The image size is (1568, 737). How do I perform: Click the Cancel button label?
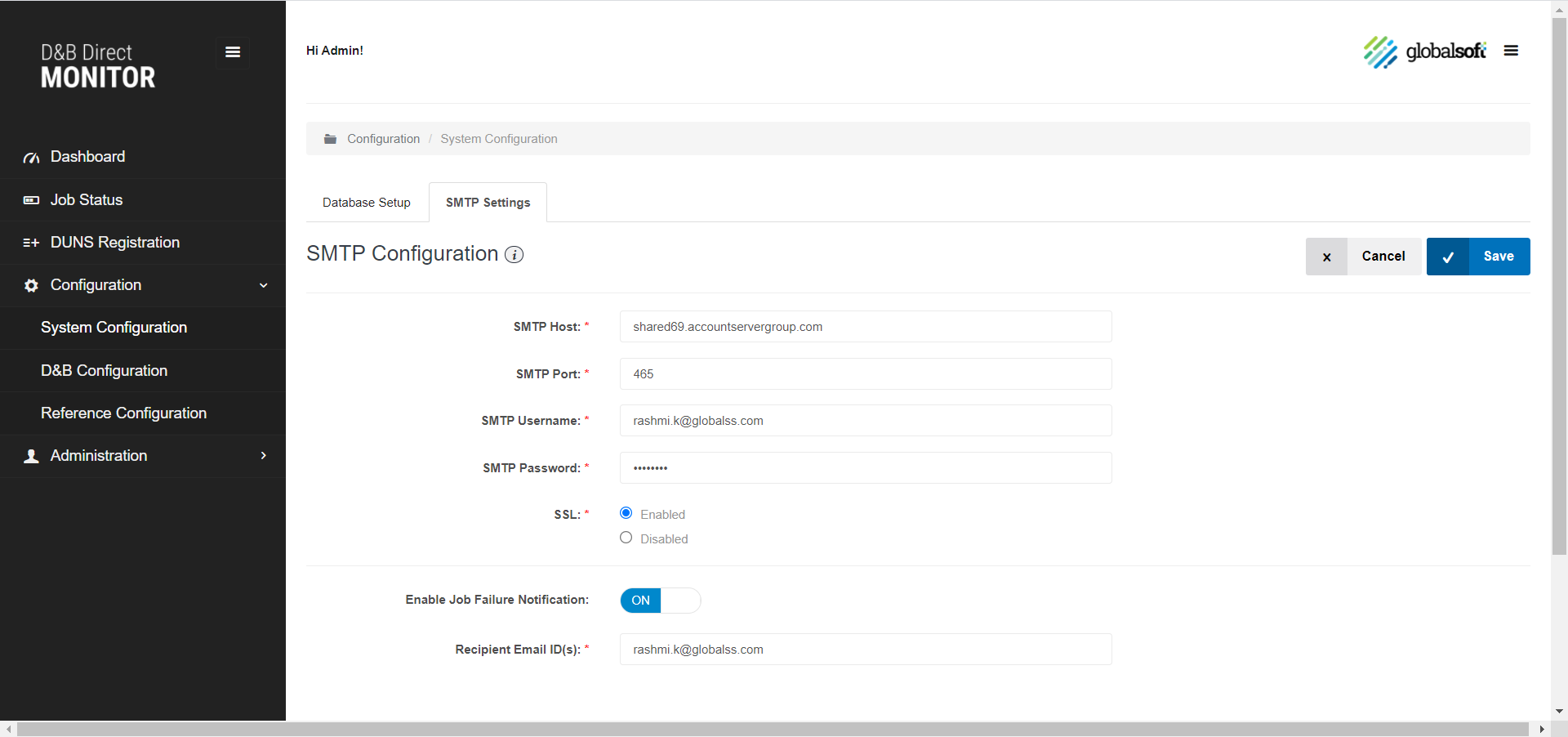coord(1383,257)
